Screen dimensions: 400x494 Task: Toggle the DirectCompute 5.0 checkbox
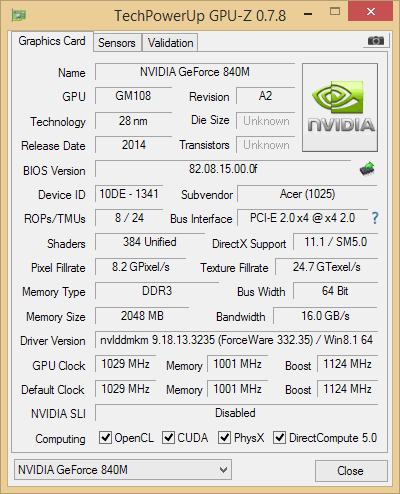click(279, 437)
